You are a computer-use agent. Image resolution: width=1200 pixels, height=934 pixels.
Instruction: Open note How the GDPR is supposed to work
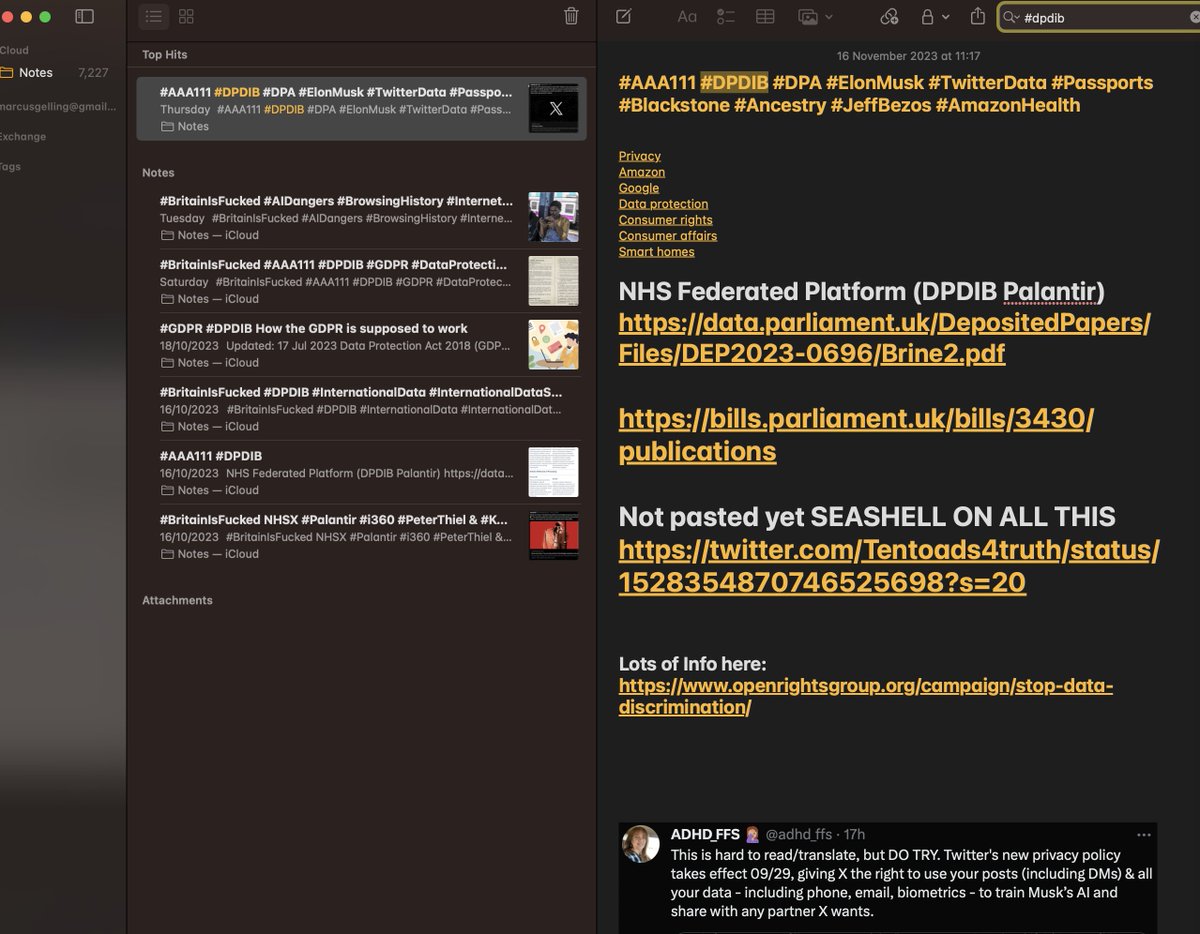pyautogui.click(x=361, y=345)
